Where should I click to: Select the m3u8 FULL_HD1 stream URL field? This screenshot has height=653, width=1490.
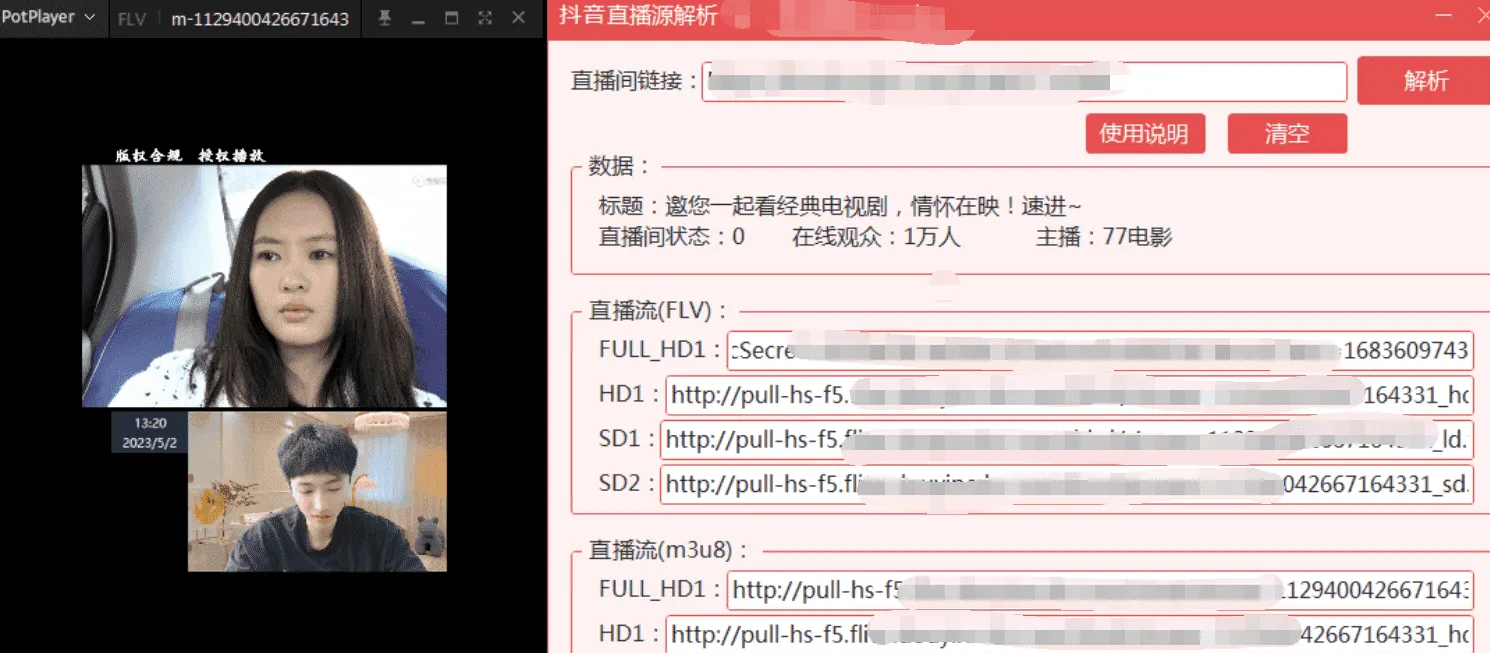1099,590
